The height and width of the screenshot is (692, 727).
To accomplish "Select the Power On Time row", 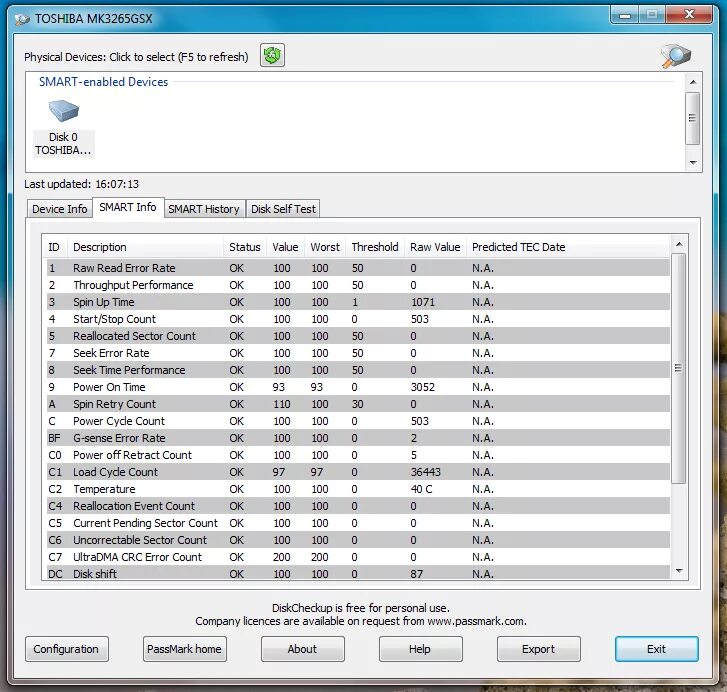I will pyautogui.click(x=358, y=387).
